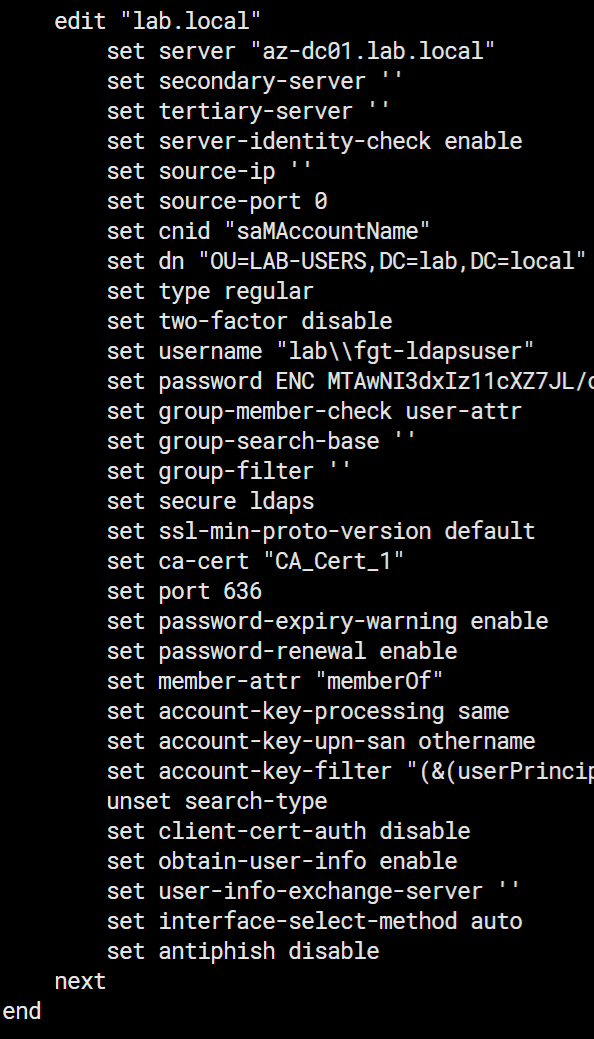Click the ca-cert CA_Cert_1 value

(333, 561)
